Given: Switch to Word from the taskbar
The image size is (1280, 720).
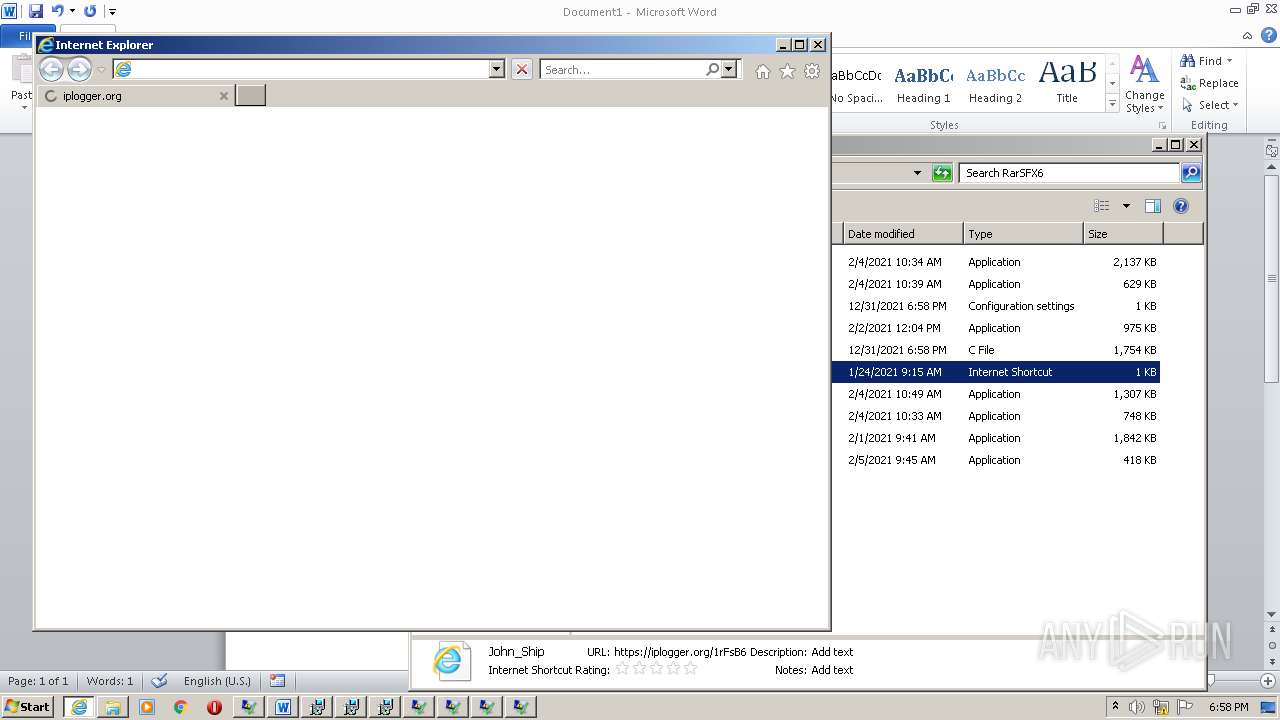Looking at the screenshot, I should pos(283,707).
